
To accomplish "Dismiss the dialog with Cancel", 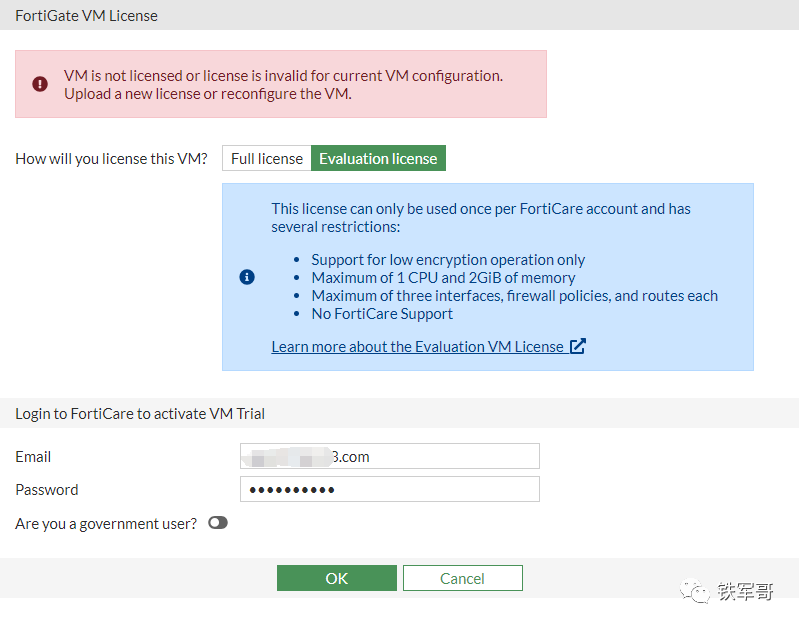I will [x=463, y=578].
